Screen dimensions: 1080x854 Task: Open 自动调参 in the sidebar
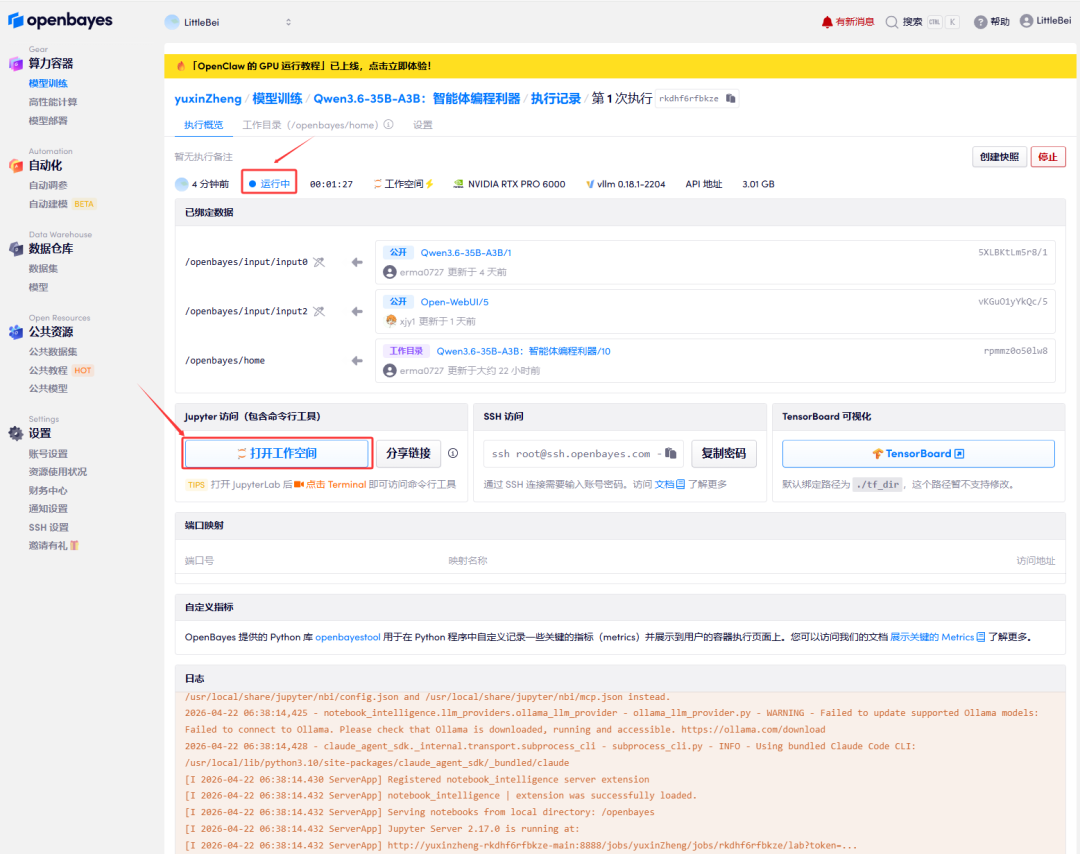[x=48, y=185]
